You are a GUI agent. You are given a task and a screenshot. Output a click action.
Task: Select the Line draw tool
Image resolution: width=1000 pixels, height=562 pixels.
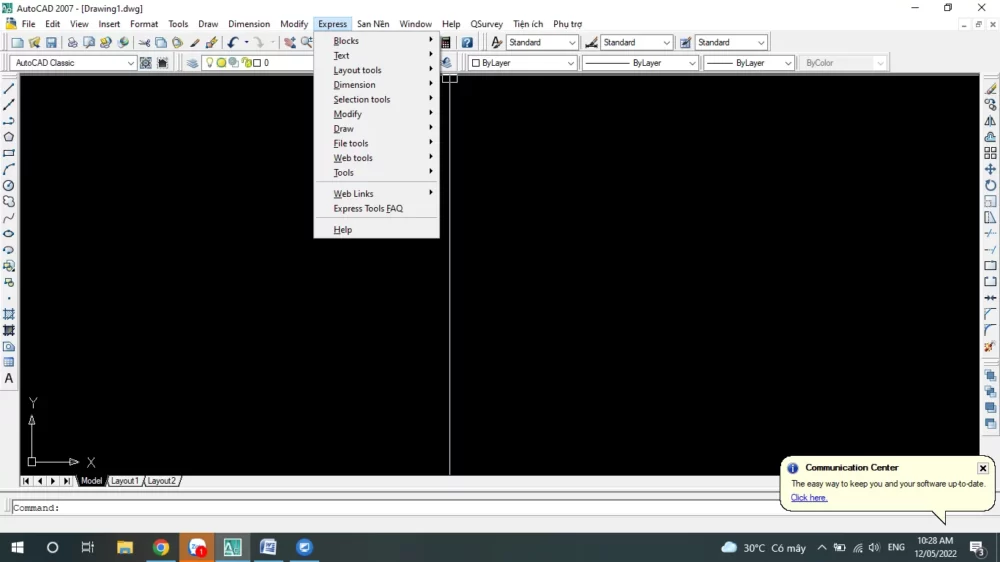point(9,89)
